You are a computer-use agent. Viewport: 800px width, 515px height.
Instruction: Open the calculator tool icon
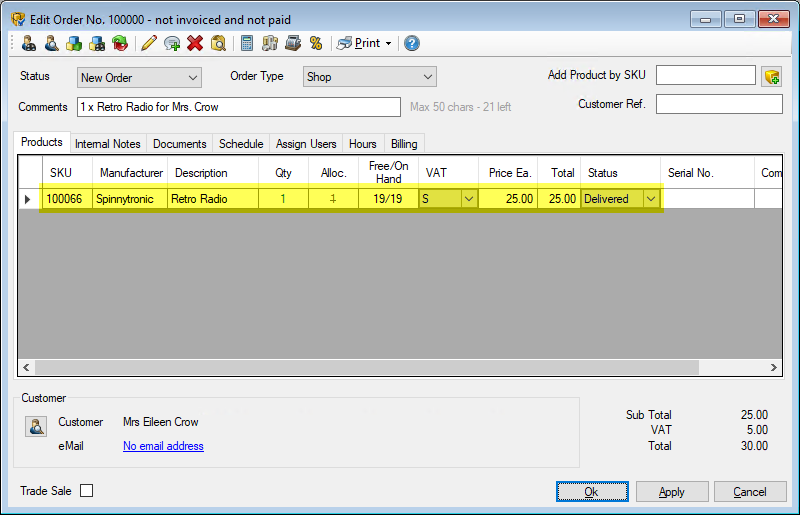247,43
